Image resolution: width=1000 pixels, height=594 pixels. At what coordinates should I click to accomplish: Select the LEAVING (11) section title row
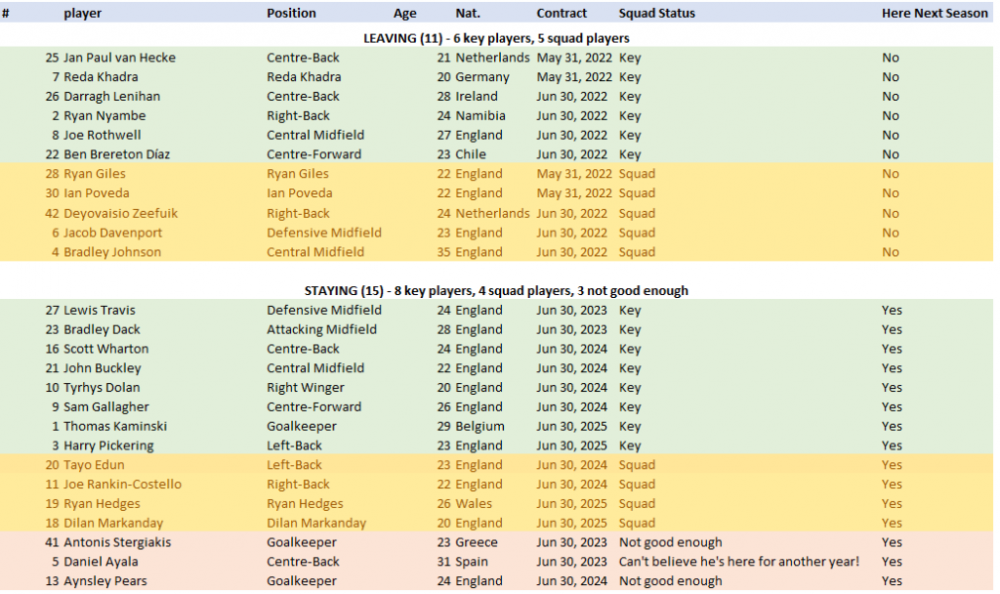tap(496, 38)
